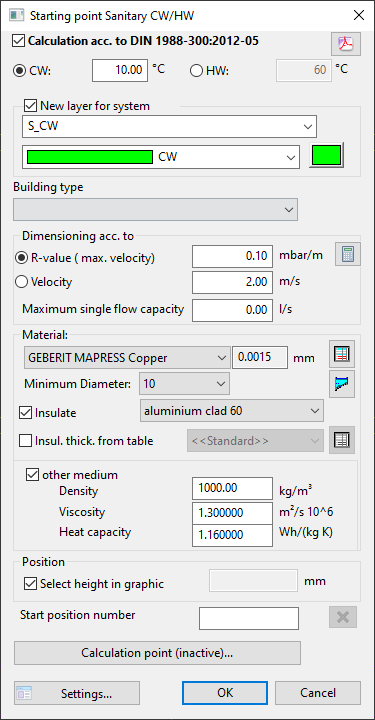Image resolution: width=375 pixels, height=720 pixels.
Task: Confirm the dialog with OK
Action: [x=225, y=693]
